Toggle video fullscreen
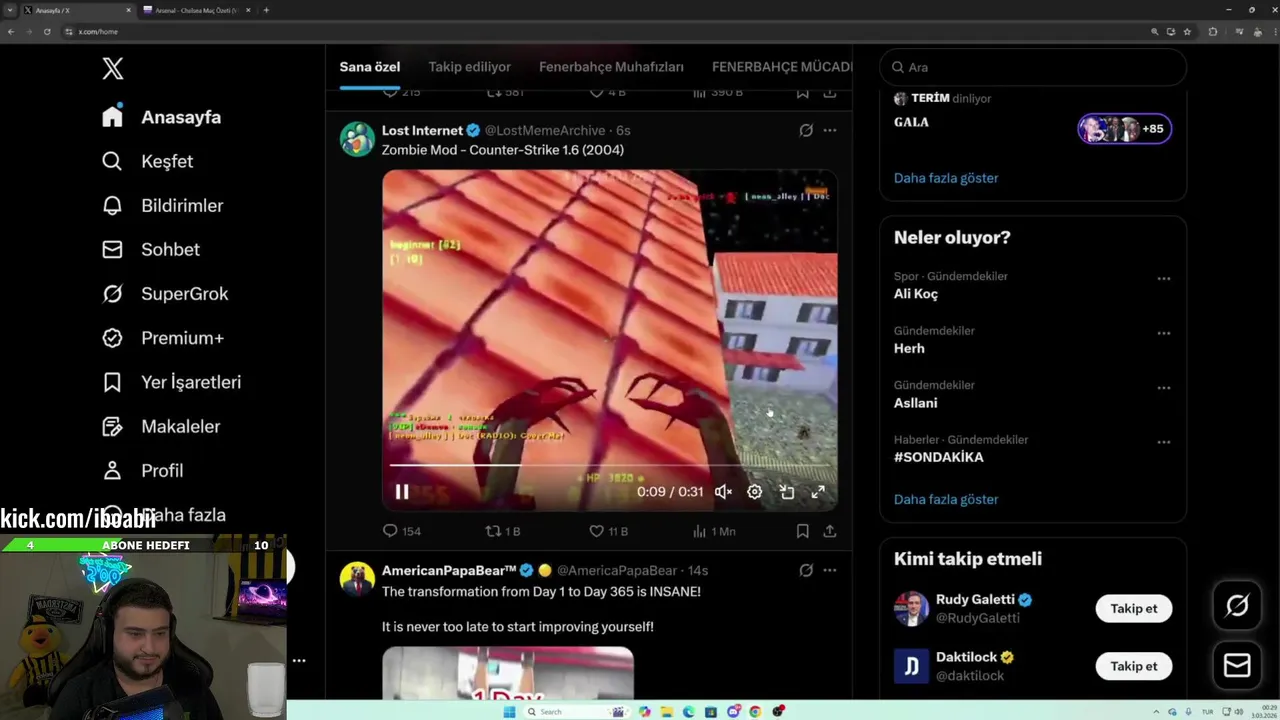 818,491
